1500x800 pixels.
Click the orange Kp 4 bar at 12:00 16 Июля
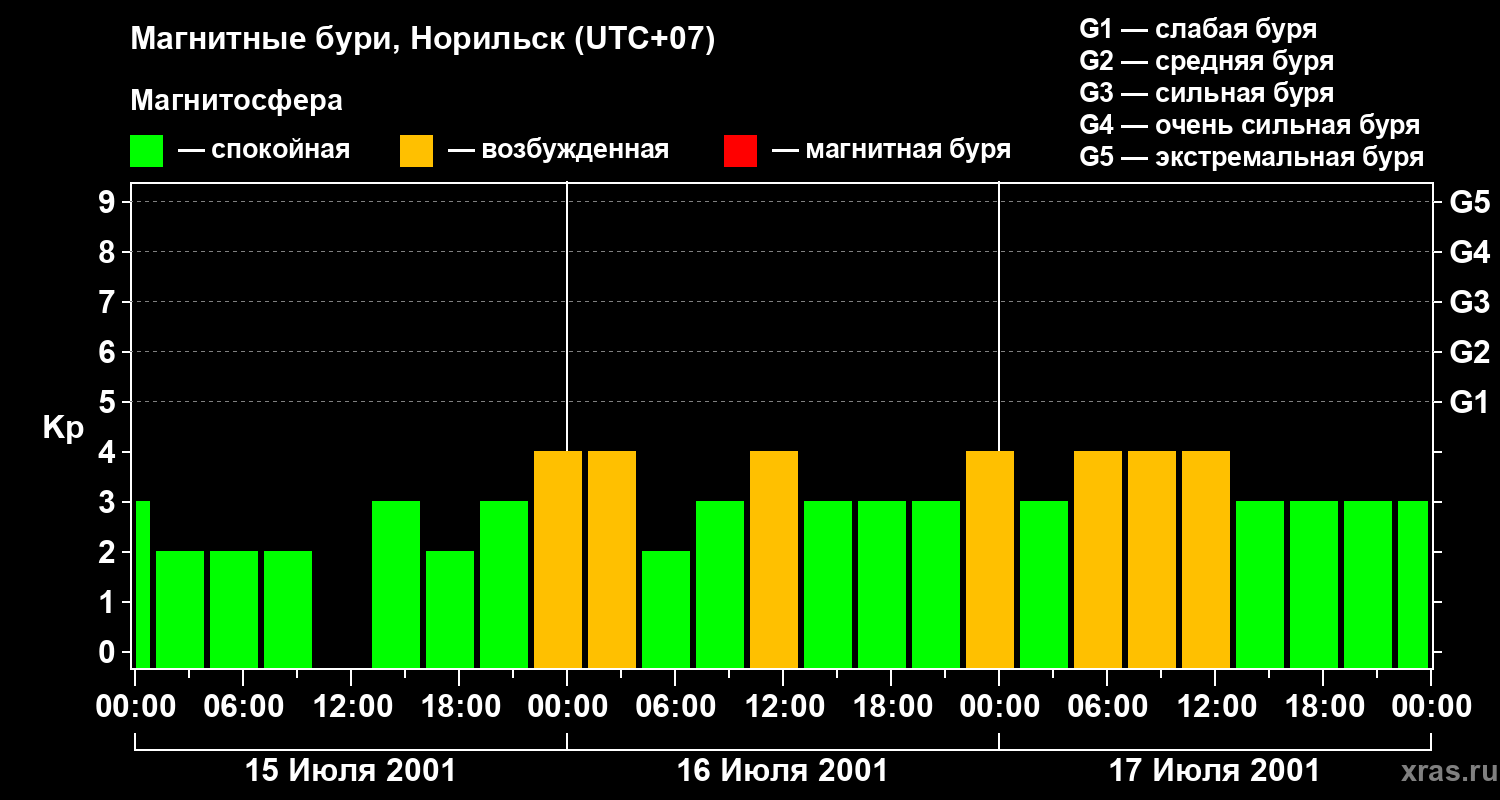pos(774,559)
